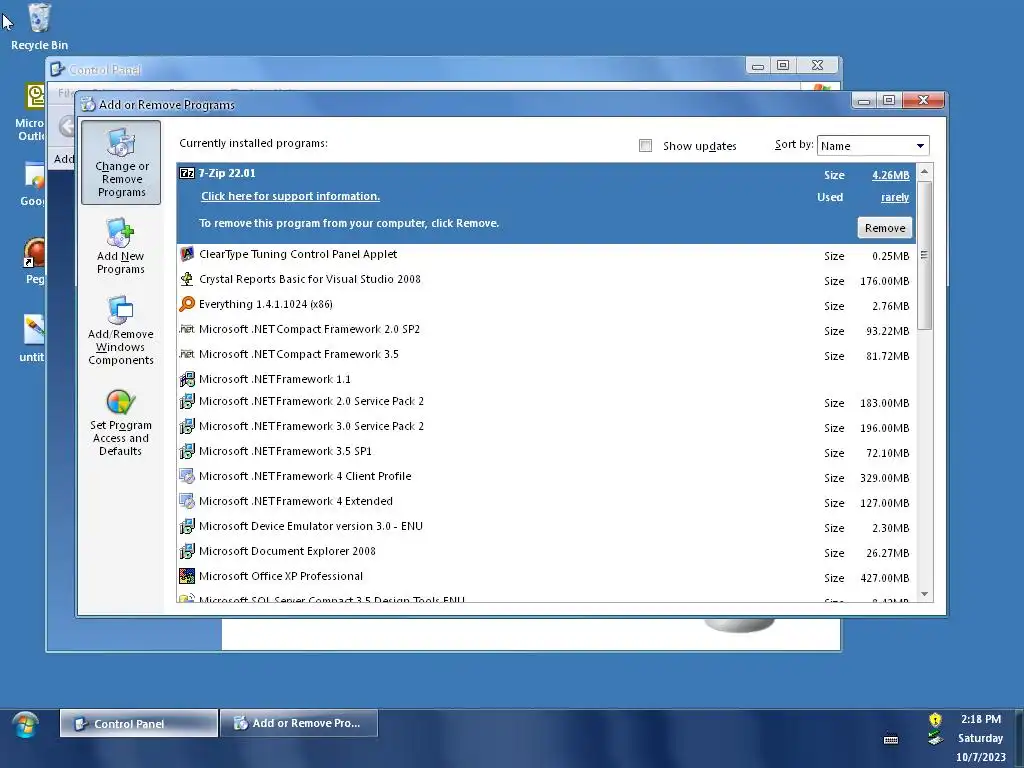Viewport: 1024px width, 768px height.
Task: Select Microsoft .NET Framework 4 Client Profile
Action: pos(546,477)
